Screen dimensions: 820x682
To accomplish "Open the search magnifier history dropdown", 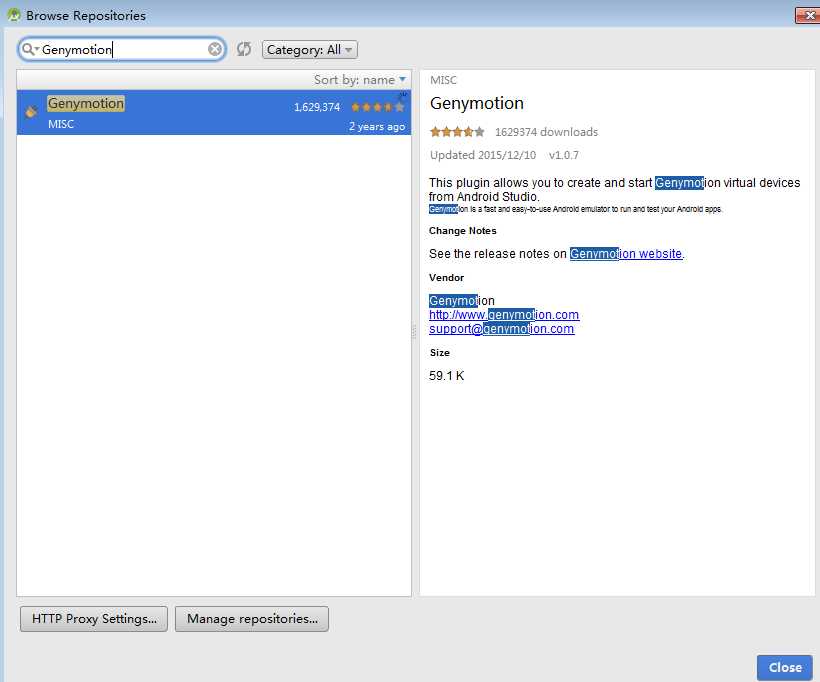I will pyautogui.click(x=30, y=49).
